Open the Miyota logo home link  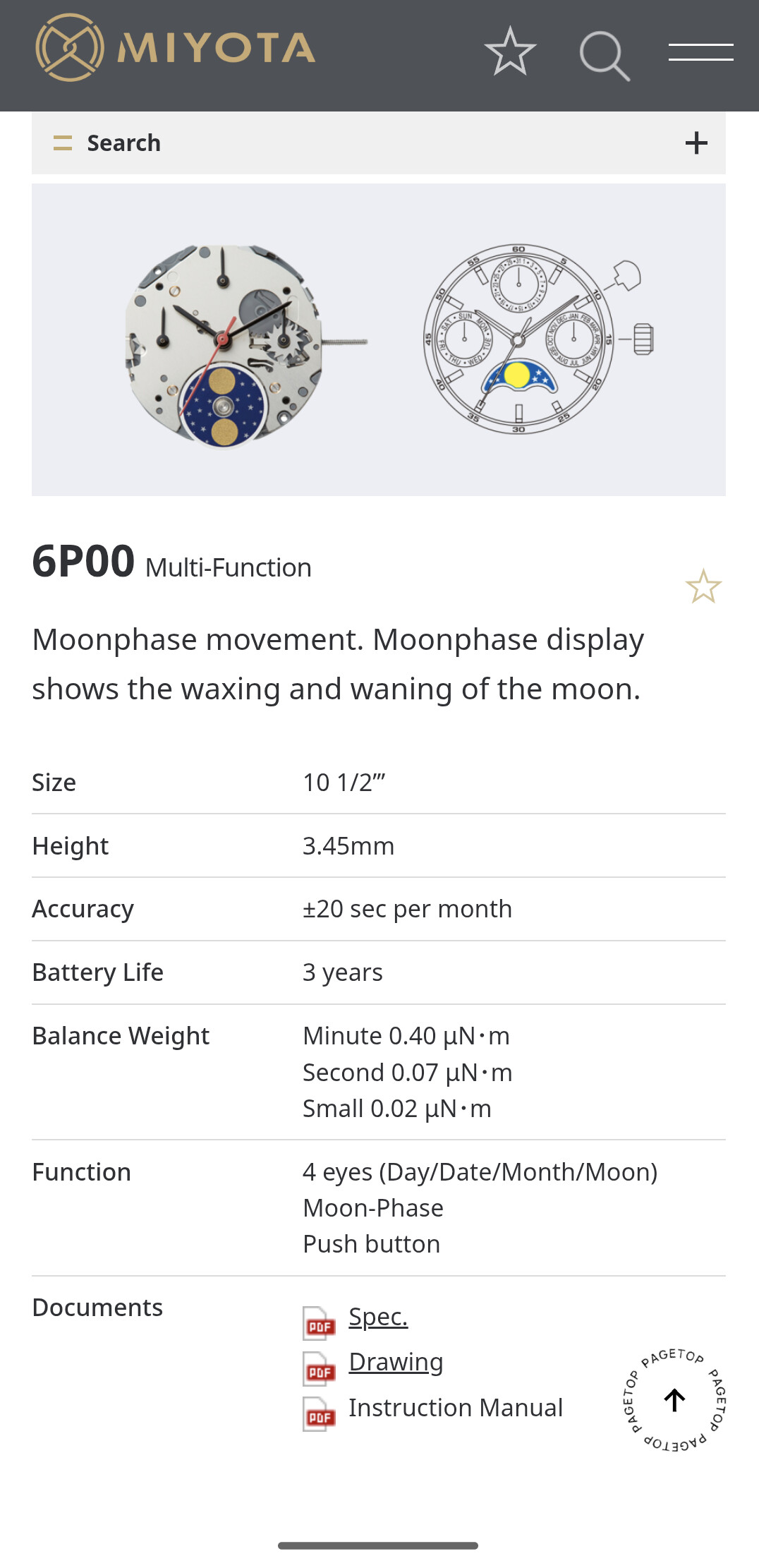coord(175,48)
